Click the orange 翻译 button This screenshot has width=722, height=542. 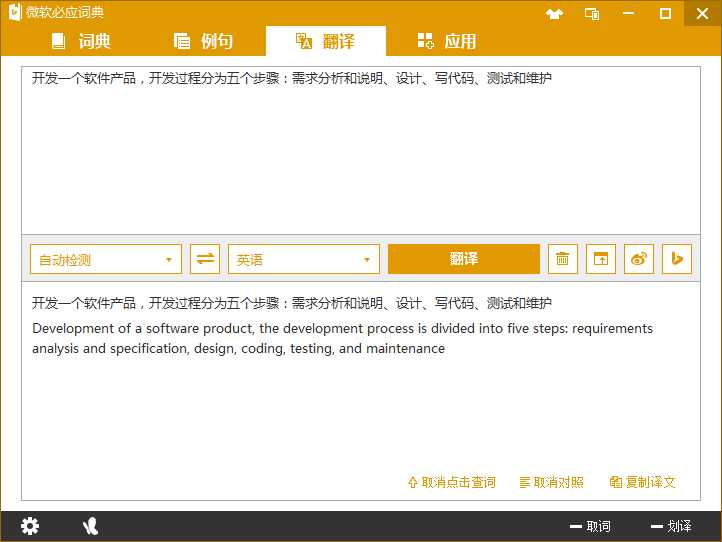[464, 259]
